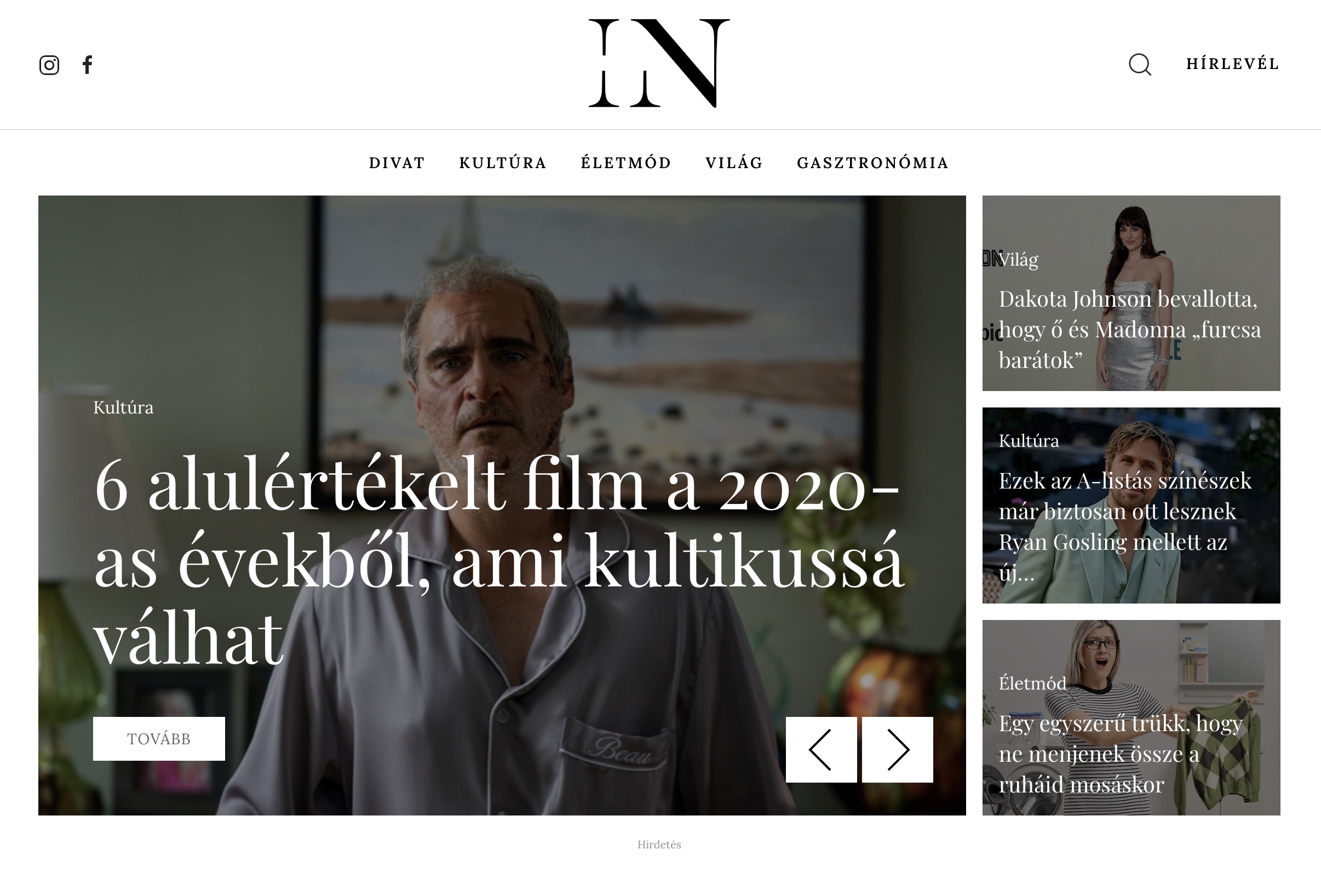The height and width of the screenshot is (896, 1321).
Task: Click the Világ tag on Dakota card
Action: click(x=1018, y=259)
